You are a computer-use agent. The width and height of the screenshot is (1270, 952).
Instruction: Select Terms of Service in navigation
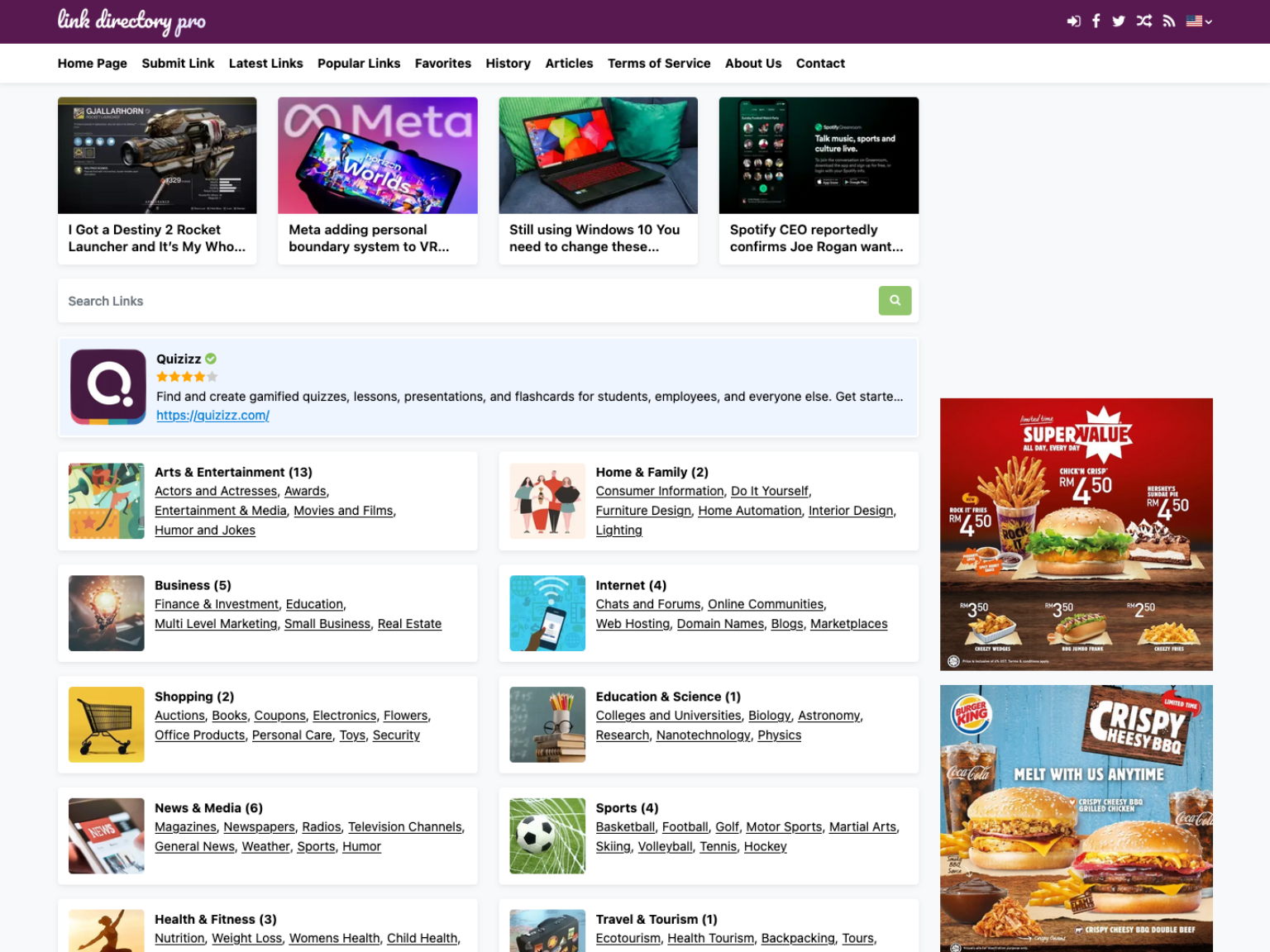658,64
